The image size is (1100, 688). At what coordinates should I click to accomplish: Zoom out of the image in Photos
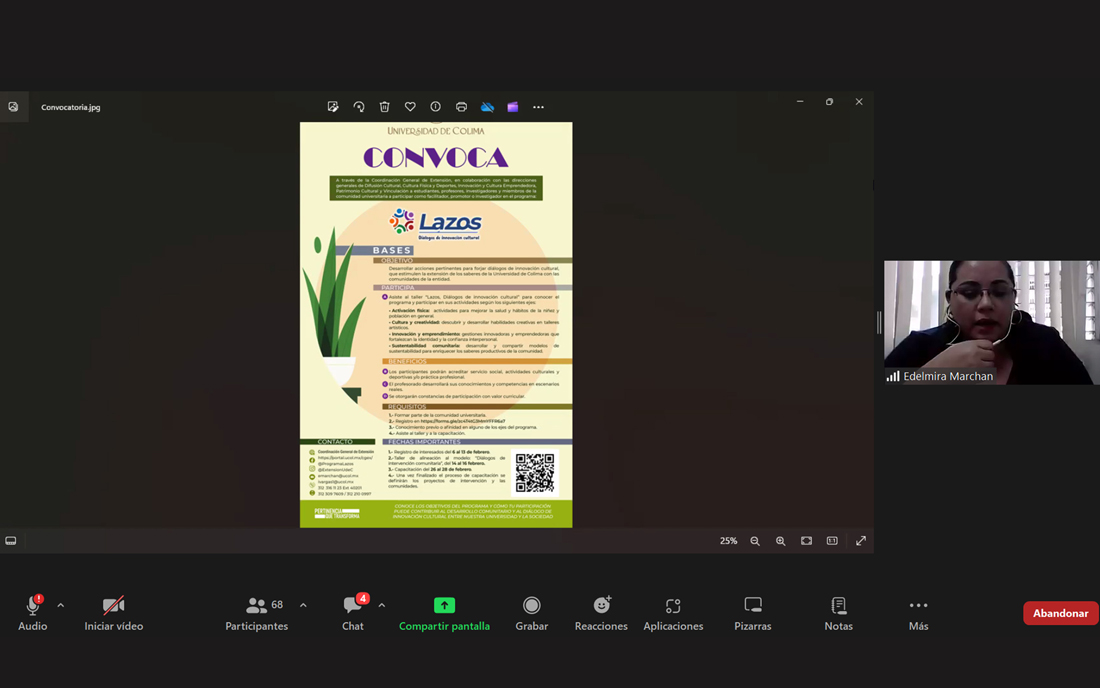point(755,541)
